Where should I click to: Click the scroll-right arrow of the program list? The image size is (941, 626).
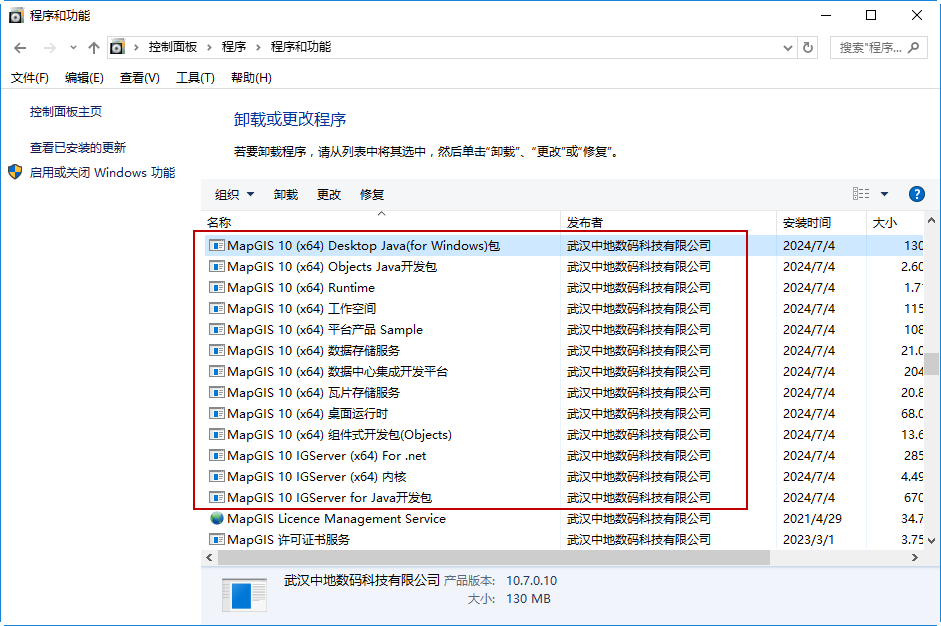tap(915, 558)
